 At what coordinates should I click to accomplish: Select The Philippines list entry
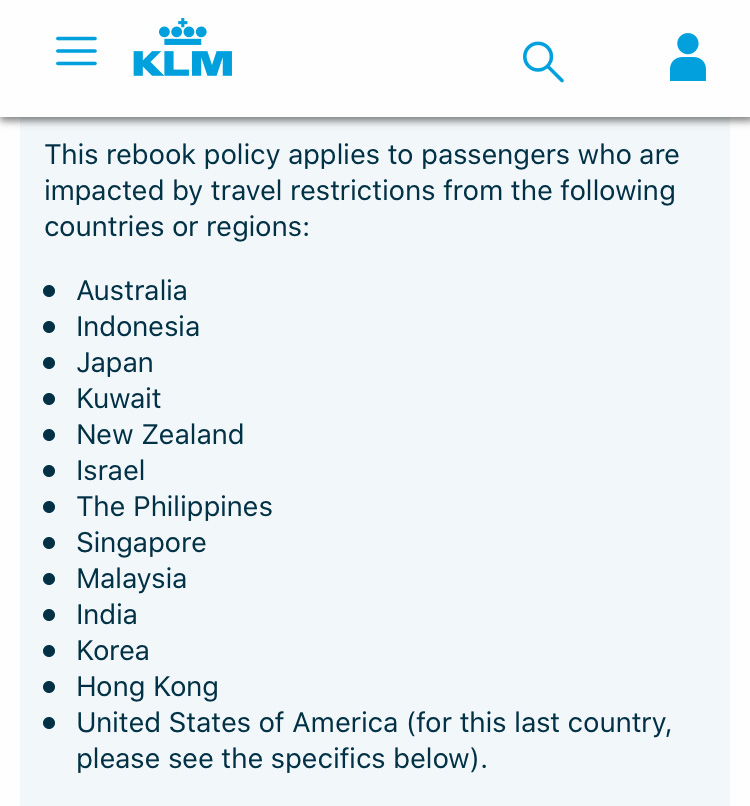coord(174,507)
